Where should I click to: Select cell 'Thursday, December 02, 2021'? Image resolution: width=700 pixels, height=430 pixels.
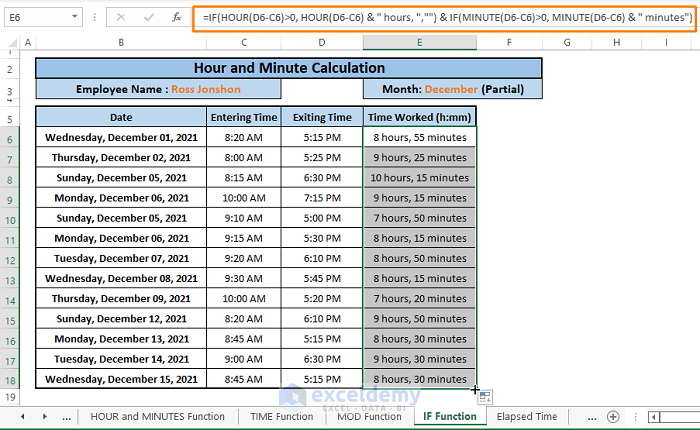121,158
